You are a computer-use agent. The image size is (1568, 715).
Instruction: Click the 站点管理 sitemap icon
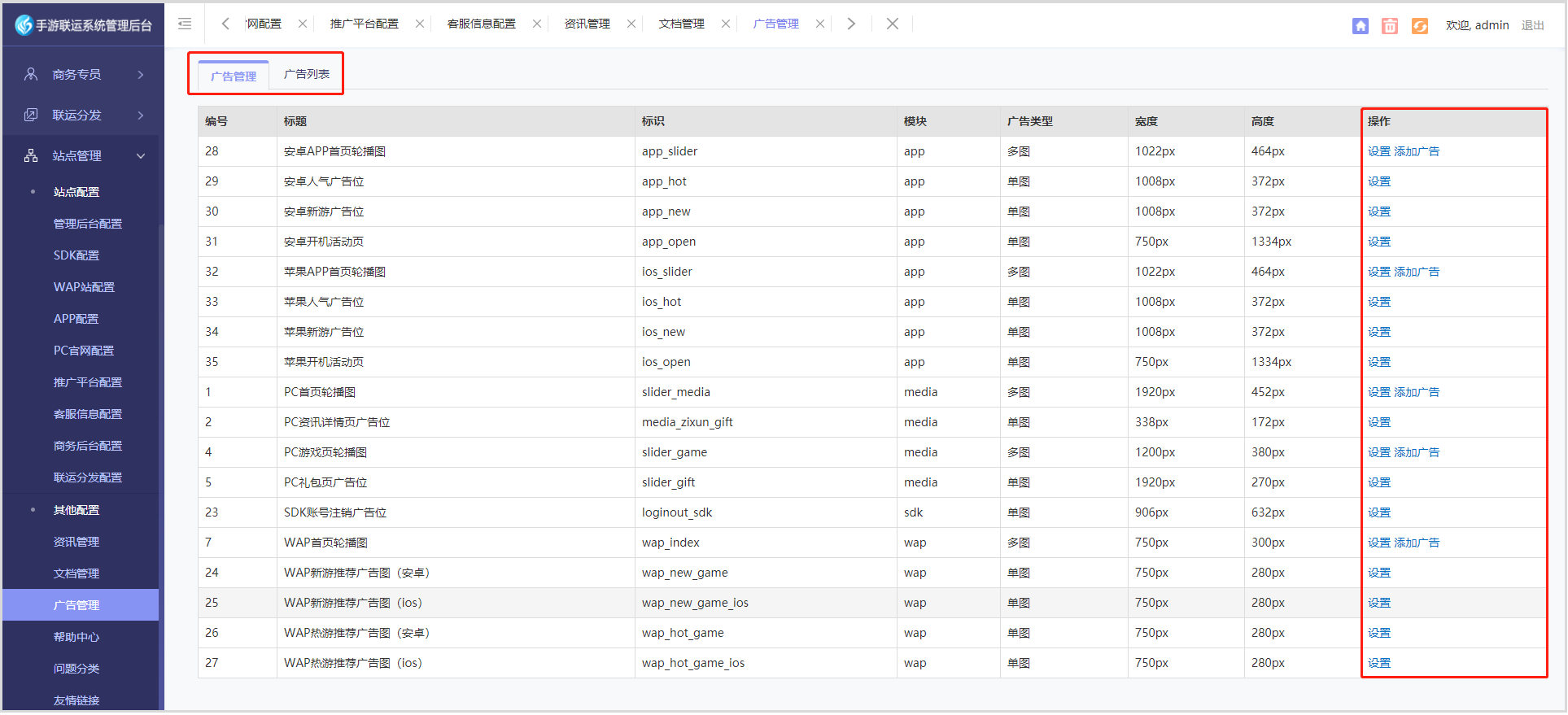[x=31, y=155]
